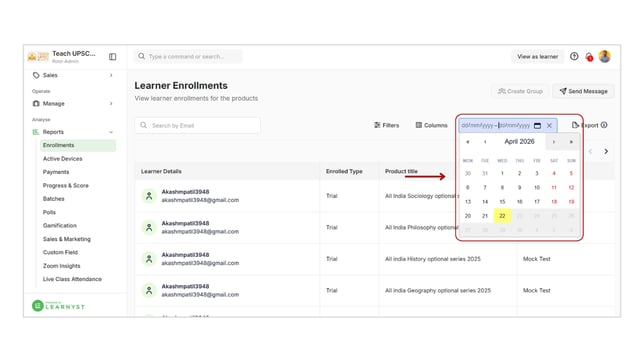Open the Live Class Attendance report
644x362 pixels.
click(x=72, y=279)
